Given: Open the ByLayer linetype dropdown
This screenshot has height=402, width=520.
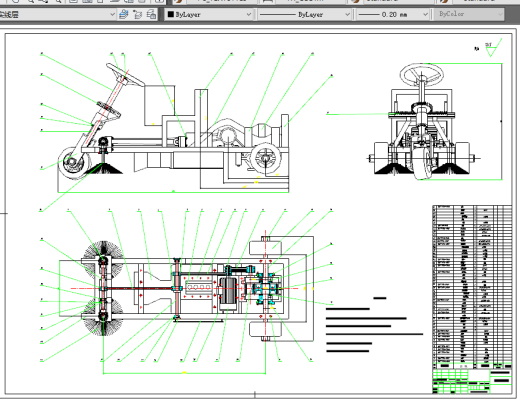Looking at the screenshot, I should (x=305, y=15).
